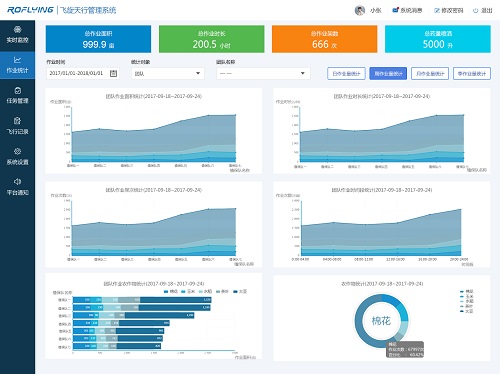Go to 飞行记录 in sidebar
The height and width of the screenshot is (374, 500).
pos(17,126)
